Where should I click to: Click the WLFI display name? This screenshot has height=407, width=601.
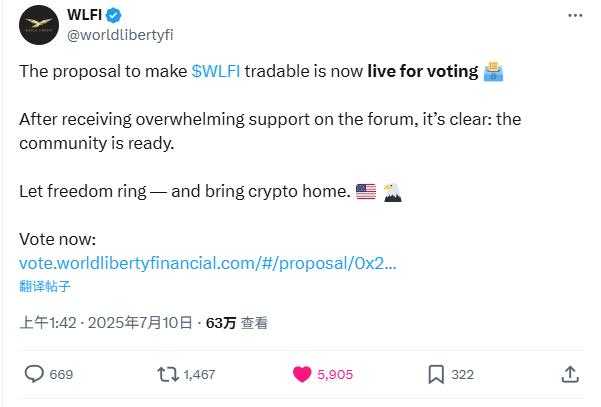(84, 15)
